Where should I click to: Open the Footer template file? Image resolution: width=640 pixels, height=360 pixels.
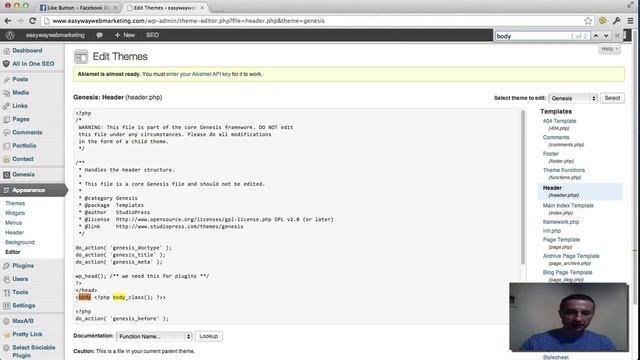(551, 154)
